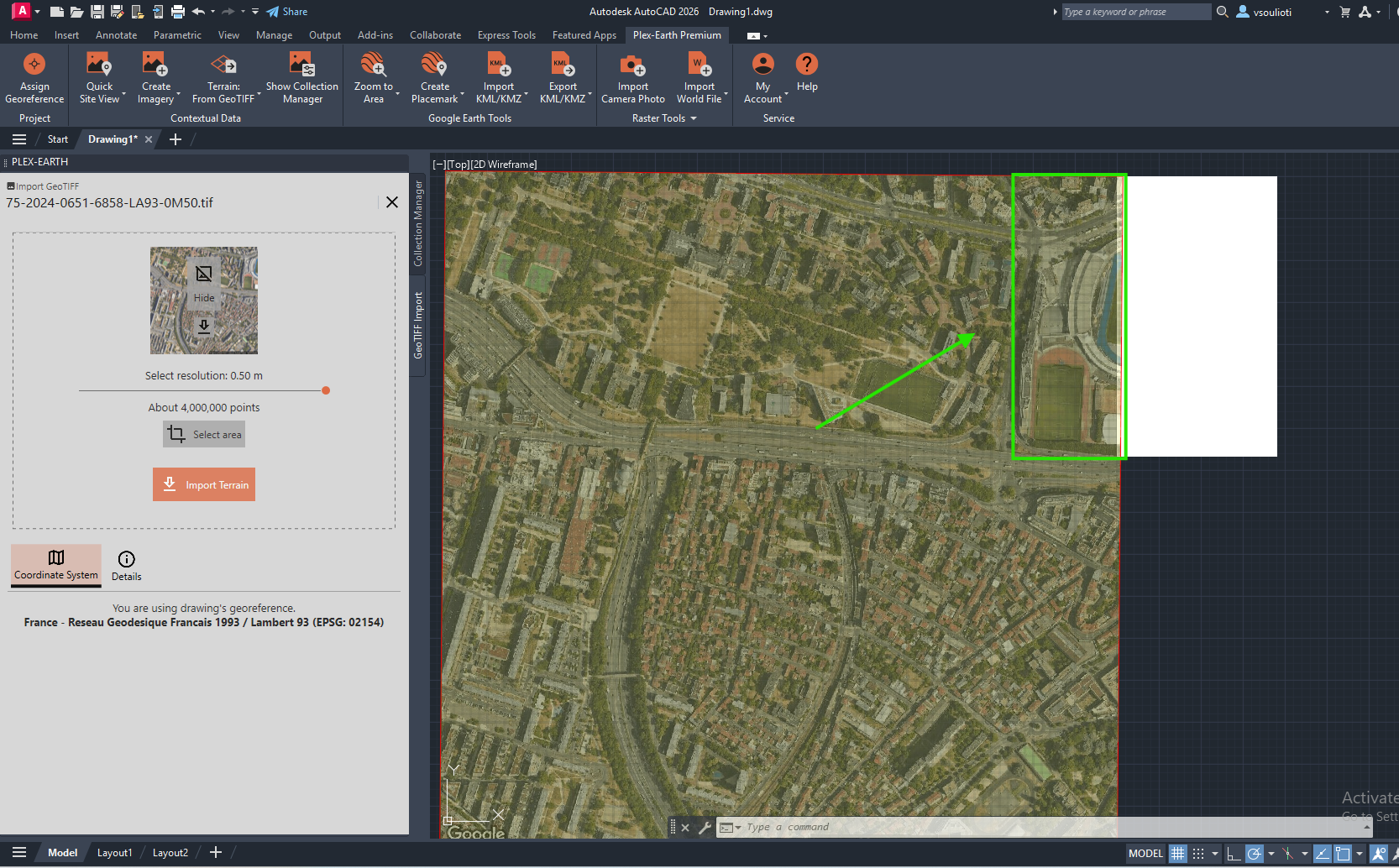
Task: Open object snap settings dropdown arrow
Action: [x=1360, y=854]
